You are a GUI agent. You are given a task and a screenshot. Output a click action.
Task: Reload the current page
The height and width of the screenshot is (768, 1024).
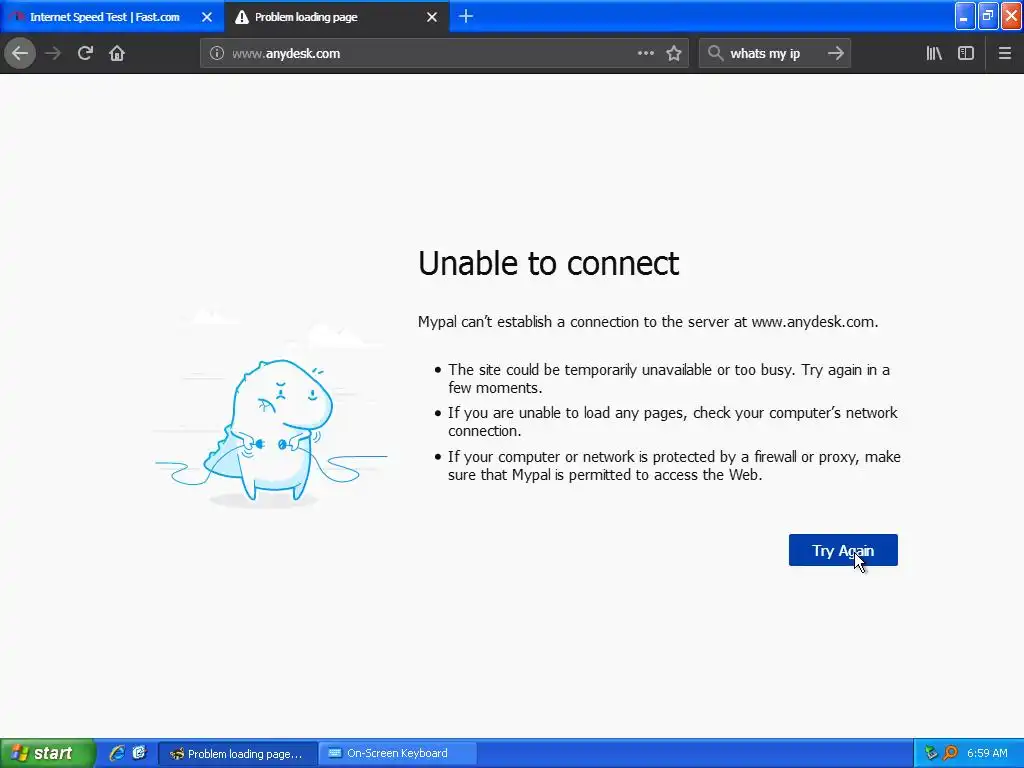85,54
